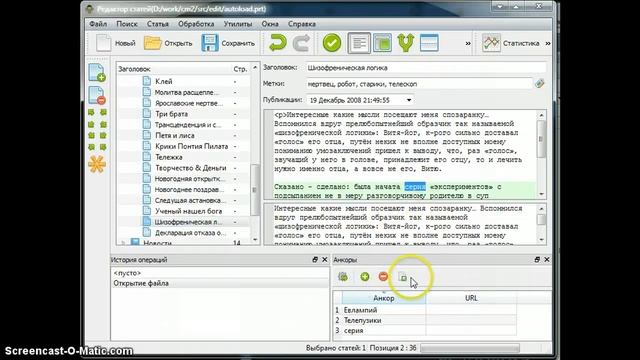Create a new file with Новый button
640x360 pixels.
tap(116, 43)
